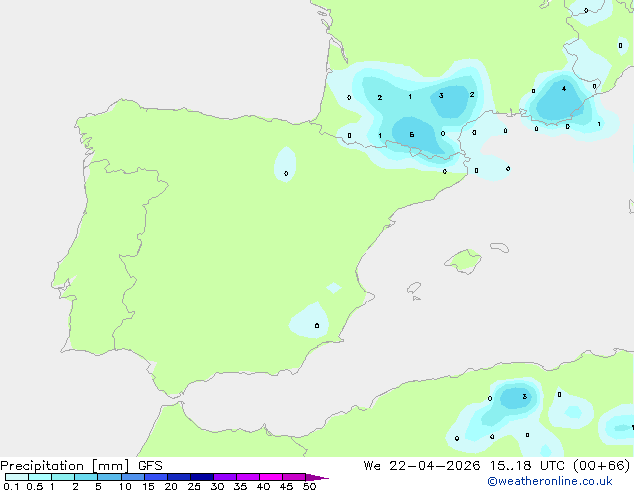Click the 30–35 mm purple legend swatch
The image size is (634, 490).
click(225, 477)
